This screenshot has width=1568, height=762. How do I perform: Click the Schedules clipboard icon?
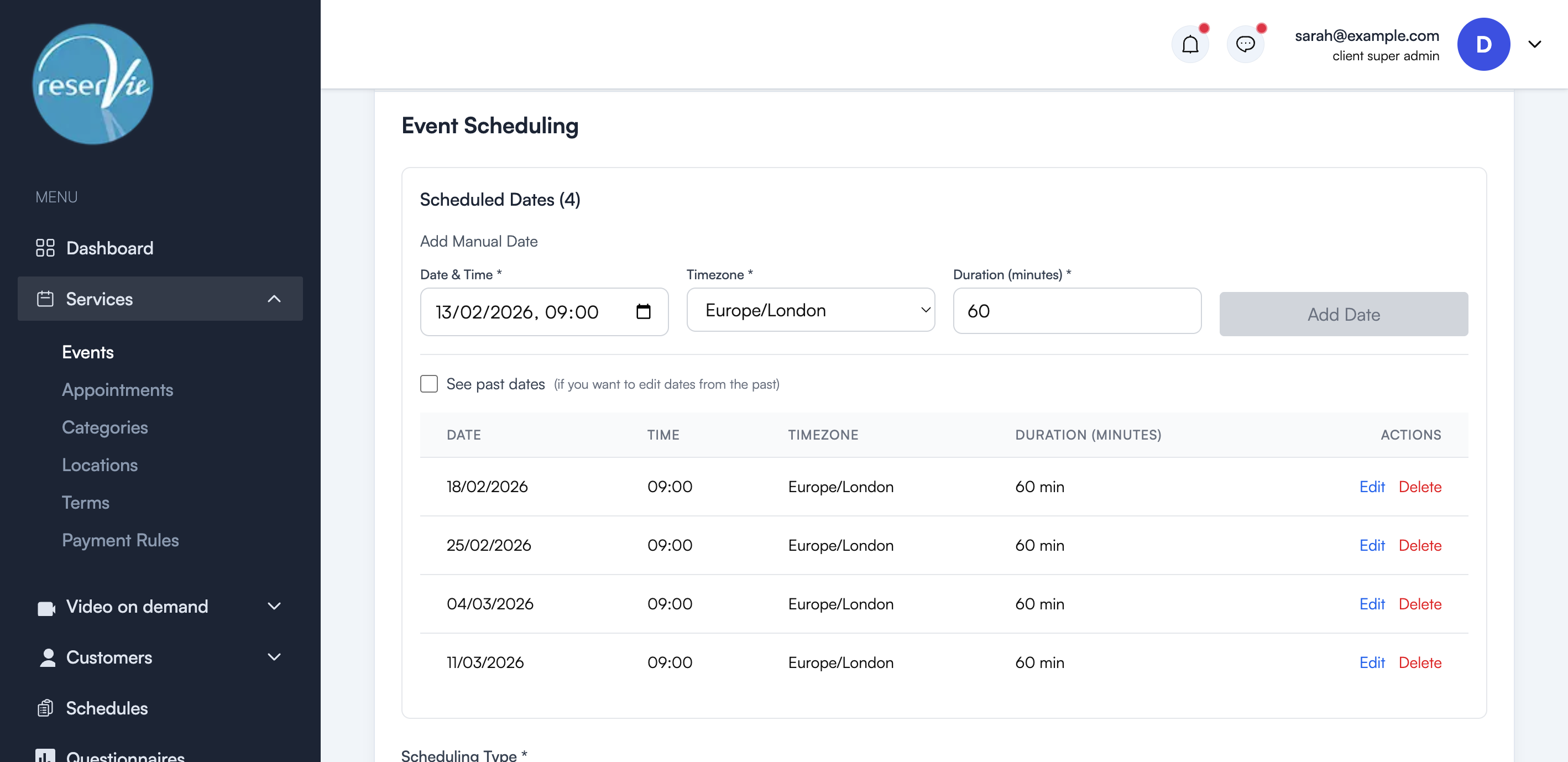click(x=46, y=708)
